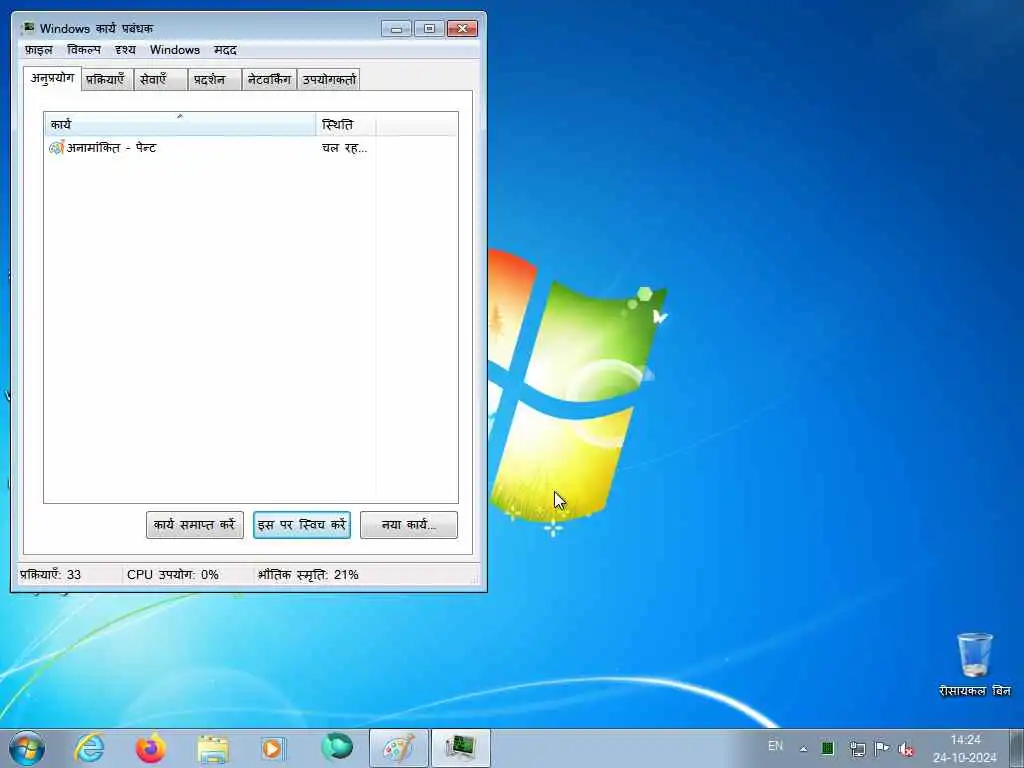
Task: Click the इस पर स्विच करें button
Action: coord(302,525)
